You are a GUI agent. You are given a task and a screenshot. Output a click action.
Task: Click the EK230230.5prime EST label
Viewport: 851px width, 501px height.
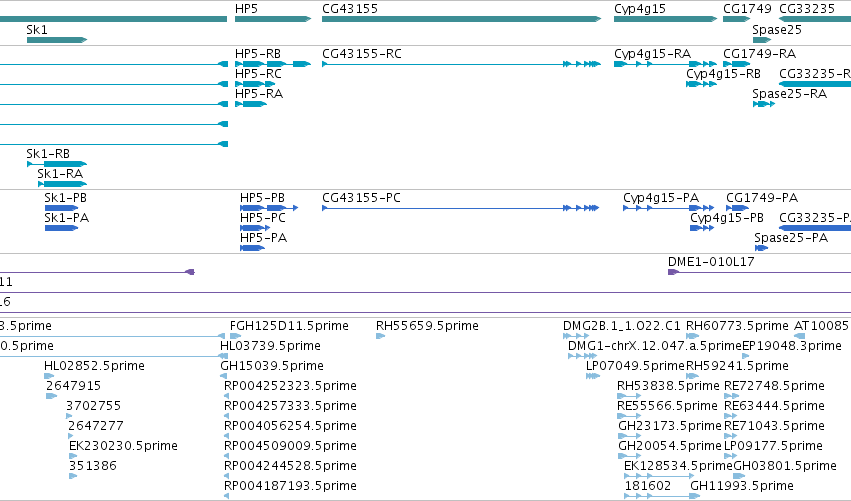[123, 446]
